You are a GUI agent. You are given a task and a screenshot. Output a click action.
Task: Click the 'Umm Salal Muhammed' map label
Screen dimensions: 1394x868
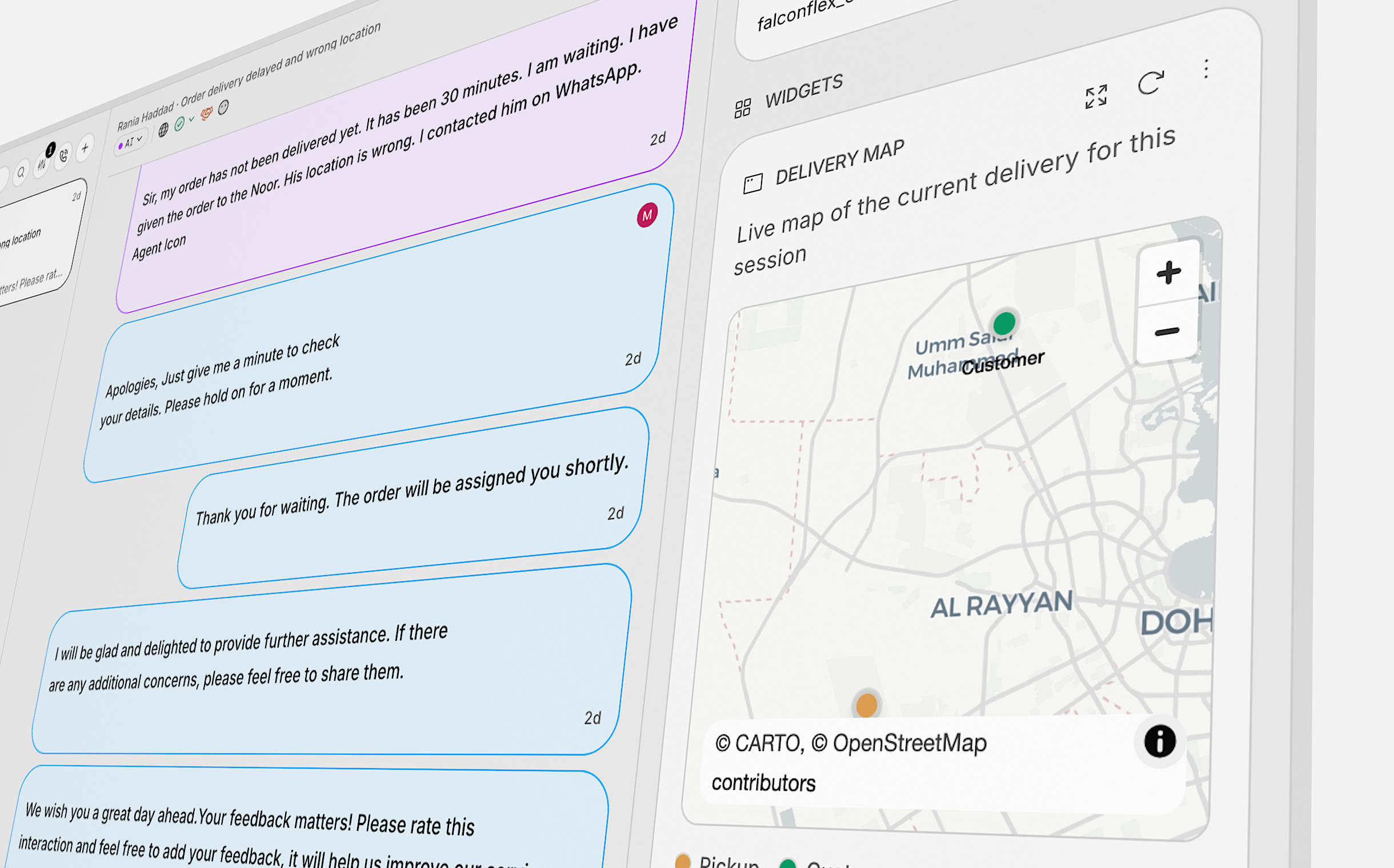[962, 355]
